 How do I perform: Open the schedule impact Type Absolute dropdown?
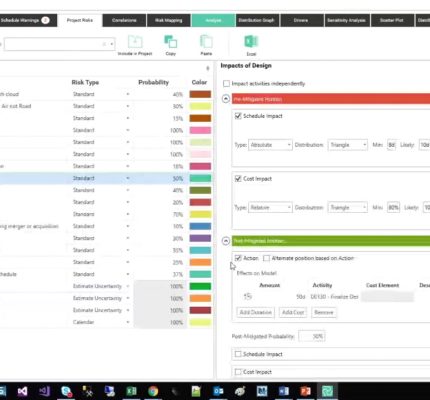click(270, 145)
